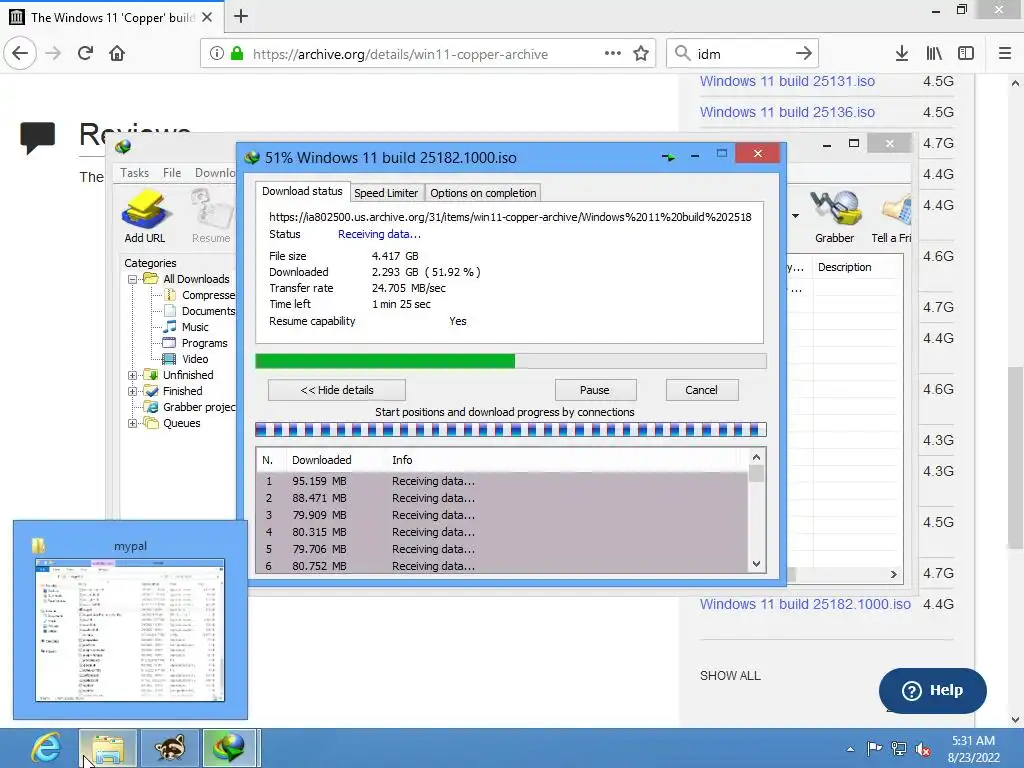Show hidden tray icons arrow
Screen dimensions: 1024x768
pyautogui.click(x=850, y=749)
